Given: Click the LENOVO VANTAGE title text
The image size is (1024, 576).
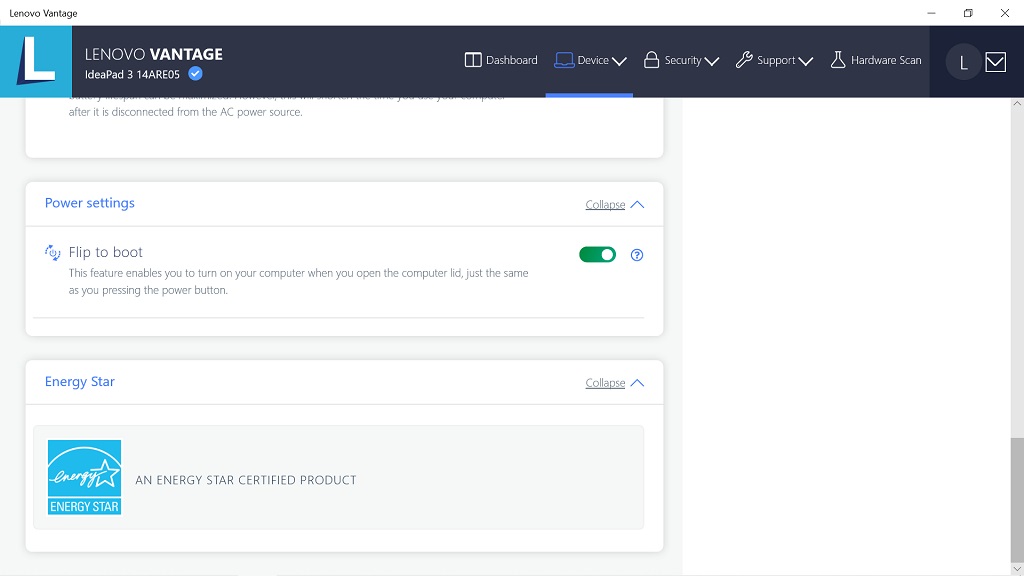Looking at the screenshot, I should 153,54.
